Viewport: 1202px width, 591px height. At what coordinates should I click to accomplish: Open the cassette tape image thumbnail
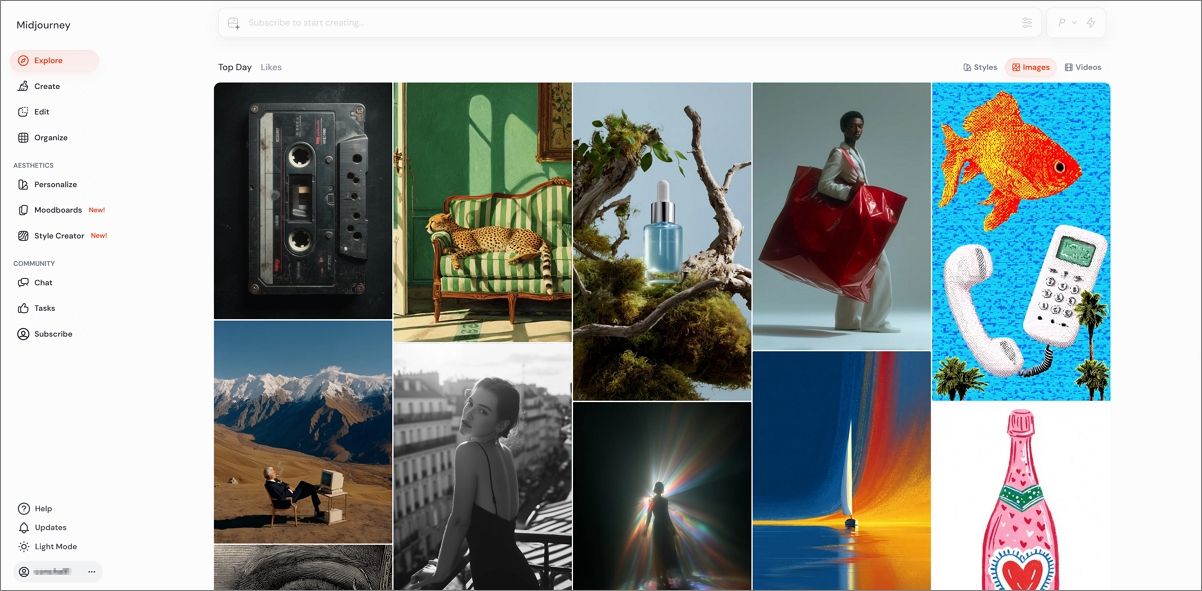(303, 200)
